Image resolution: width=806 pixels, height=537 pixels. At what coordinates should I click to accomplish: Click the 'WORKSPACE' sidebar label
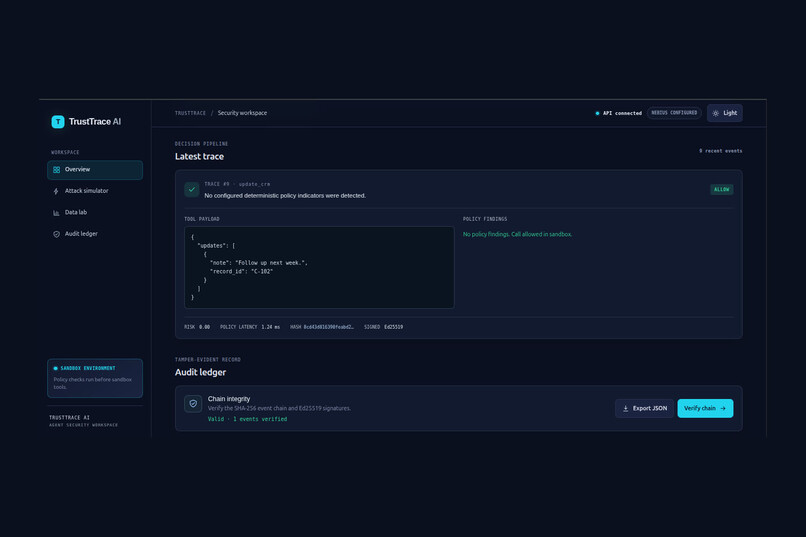[x=65, y=153]
